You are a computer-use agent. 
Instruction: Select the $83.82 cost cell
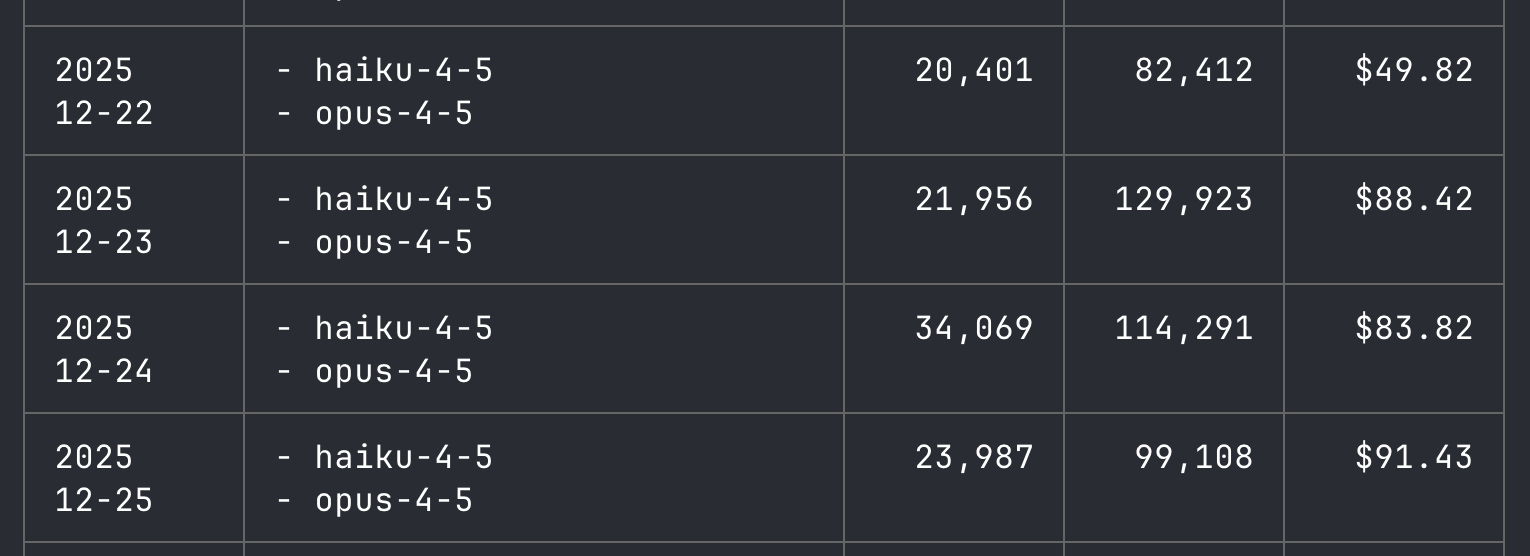pyautogui.click(x=1413, y=328)
